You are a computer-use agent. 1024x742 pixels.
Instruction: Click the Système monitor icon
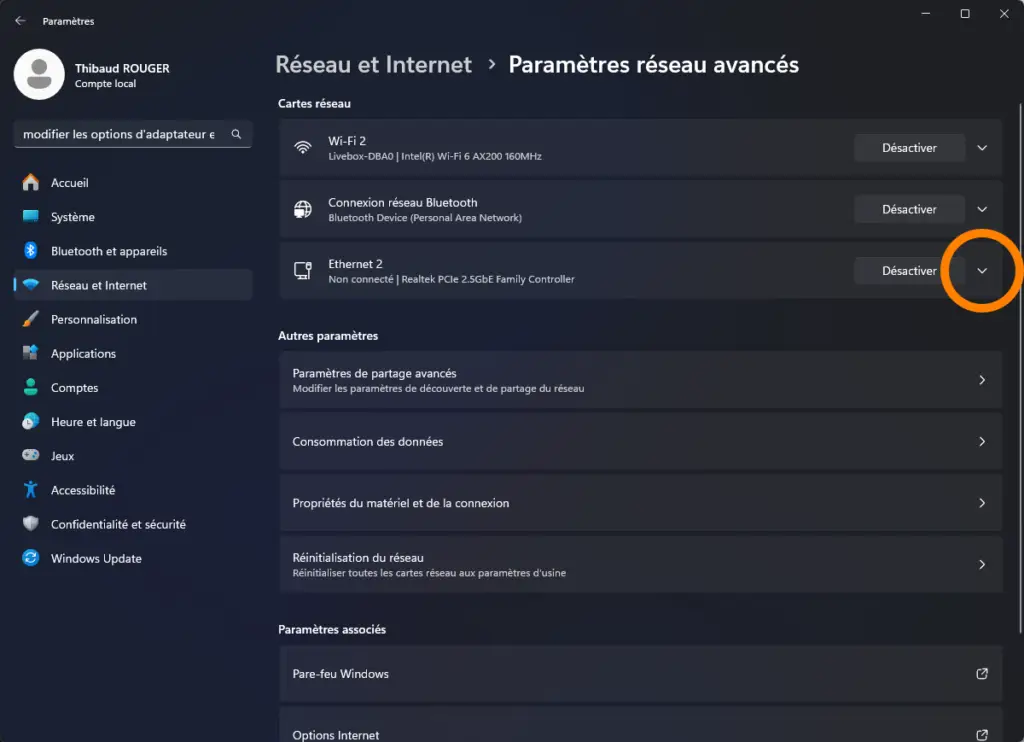pos(31,216)
